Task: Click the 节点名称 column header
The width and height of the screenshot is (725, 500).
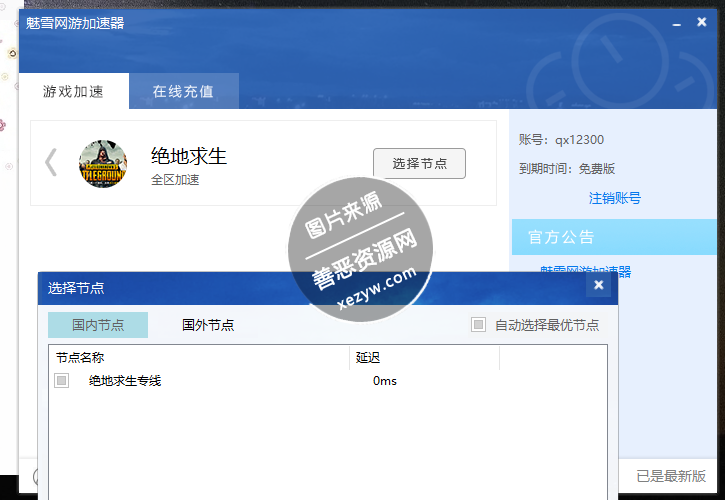Action: [199, 357]
